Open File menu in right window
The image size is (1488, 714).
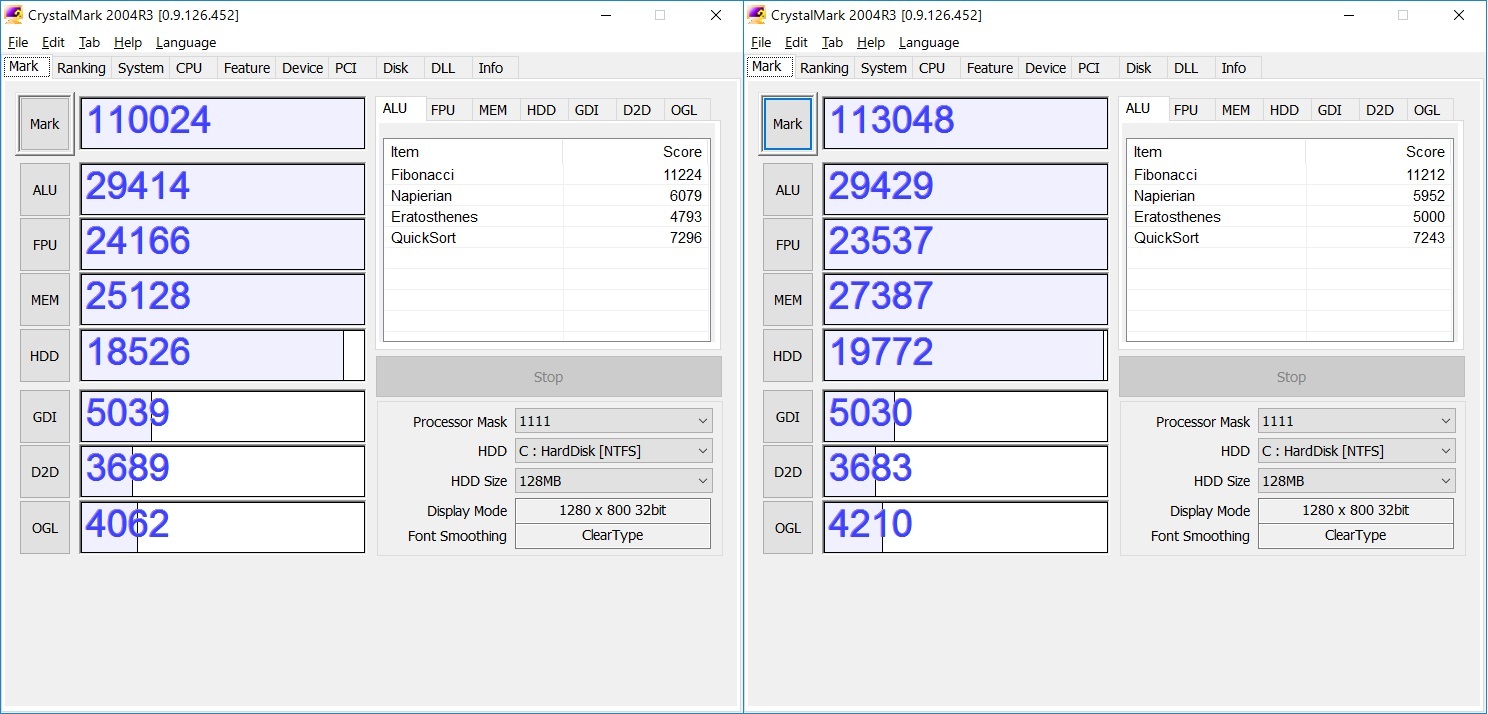[761, 42]
